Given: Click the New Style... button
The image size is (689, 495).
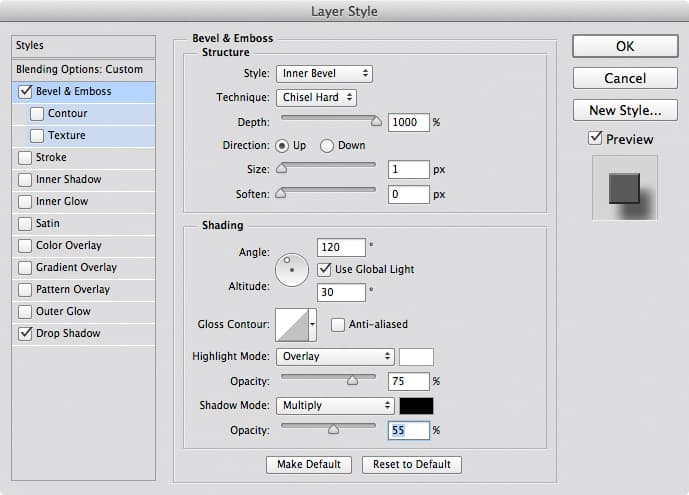Looking at the screenshot, I should click(x=625, y=110).
